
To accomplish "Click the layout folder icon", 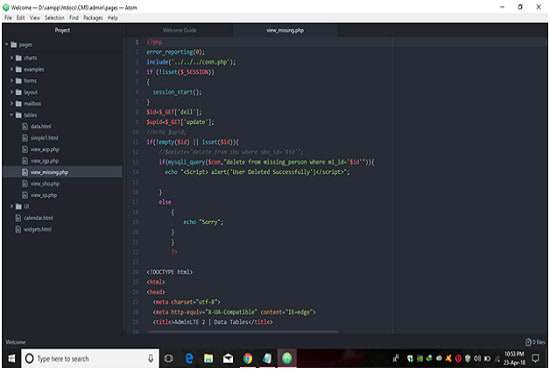I will click(19, 92).
